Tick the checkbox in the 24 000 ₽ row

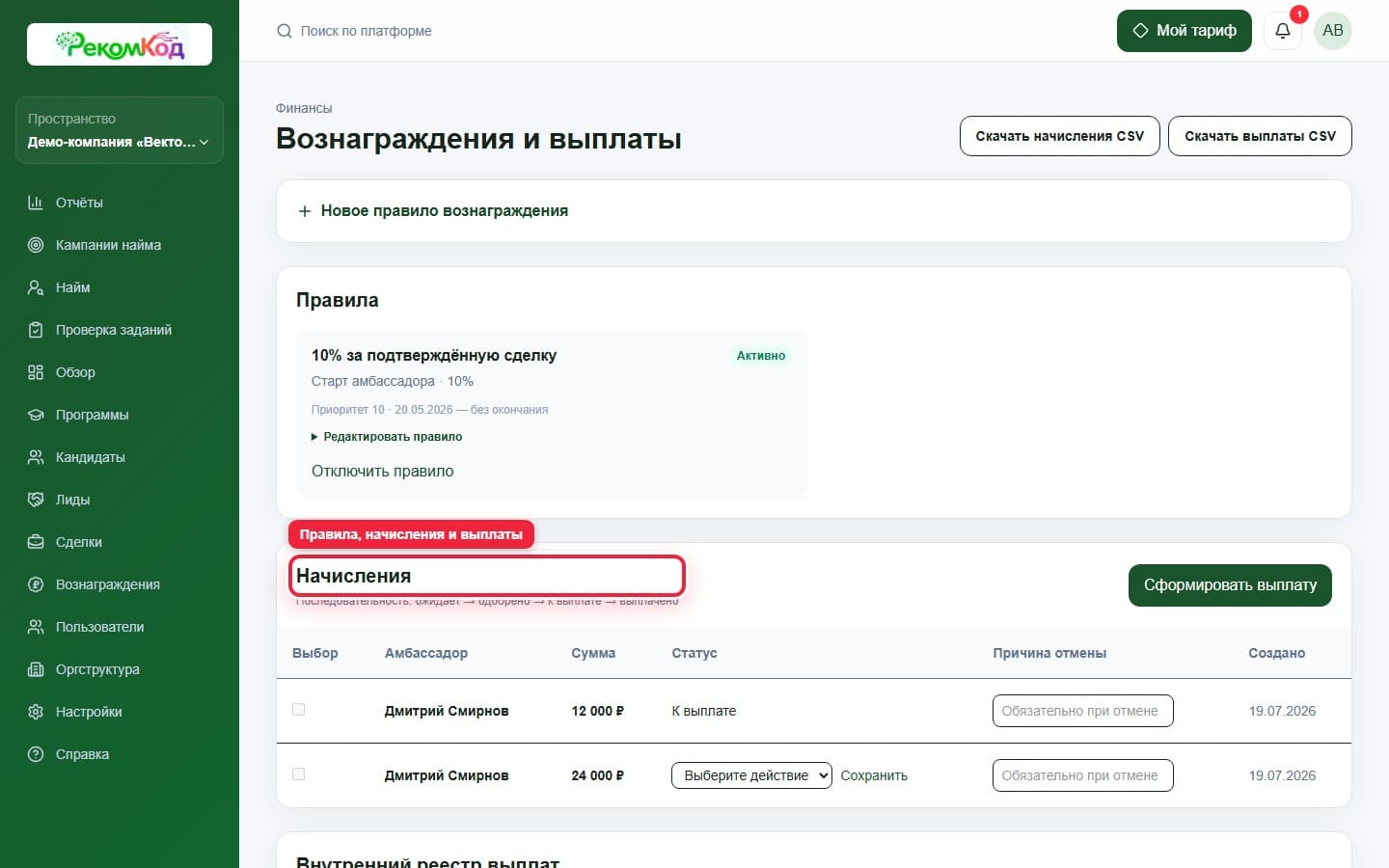click(x=299, y=774)
